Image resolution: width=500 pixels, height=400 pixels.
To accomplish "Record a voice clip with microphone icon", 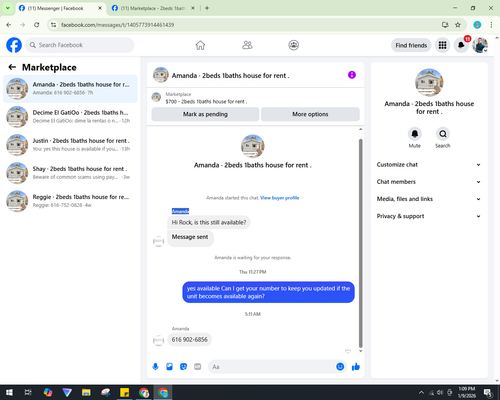I will point(155,367).
